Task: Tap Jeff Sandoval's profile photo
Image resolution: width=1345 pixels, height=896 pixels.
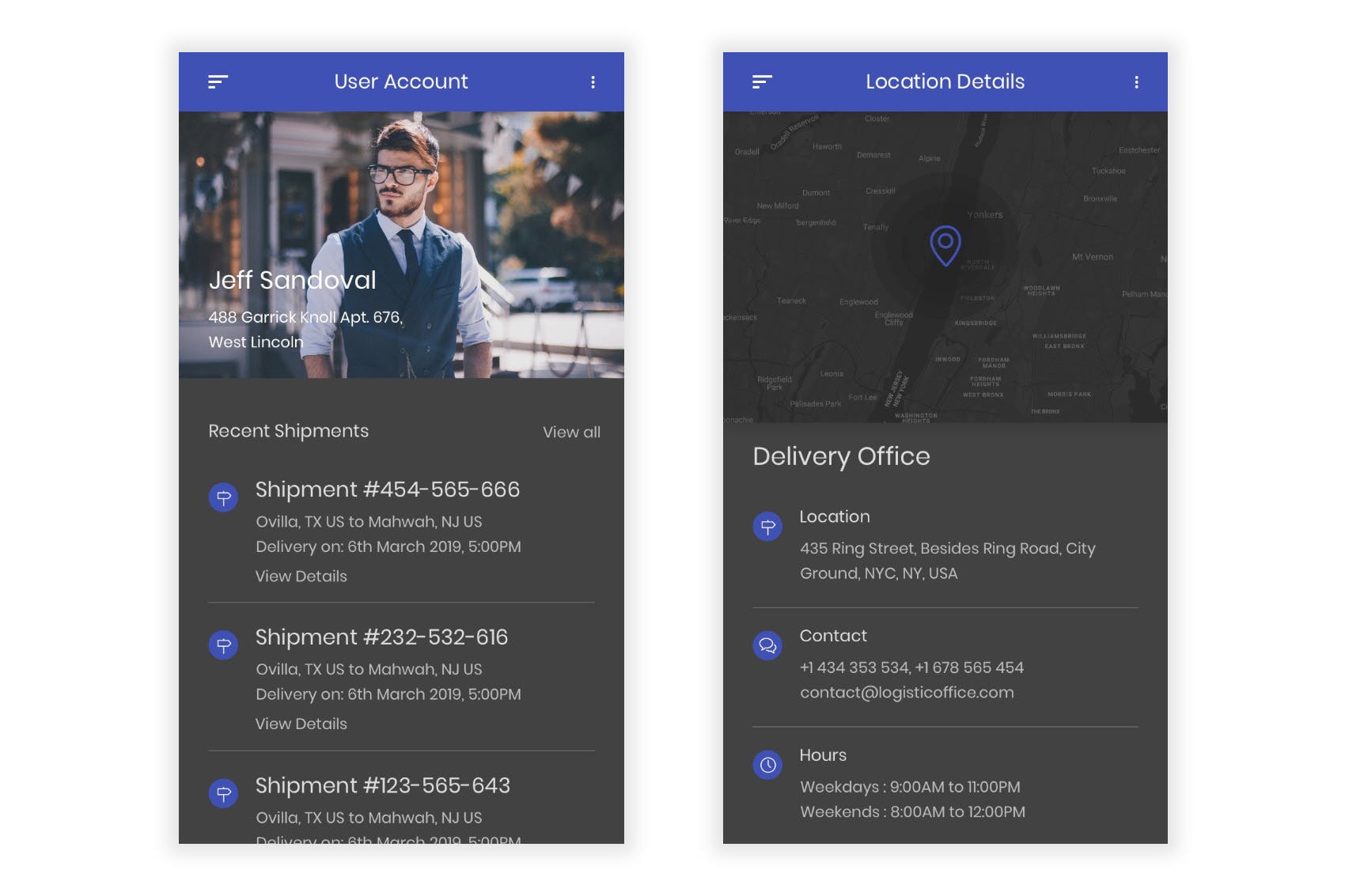Action: click(401, 198)
